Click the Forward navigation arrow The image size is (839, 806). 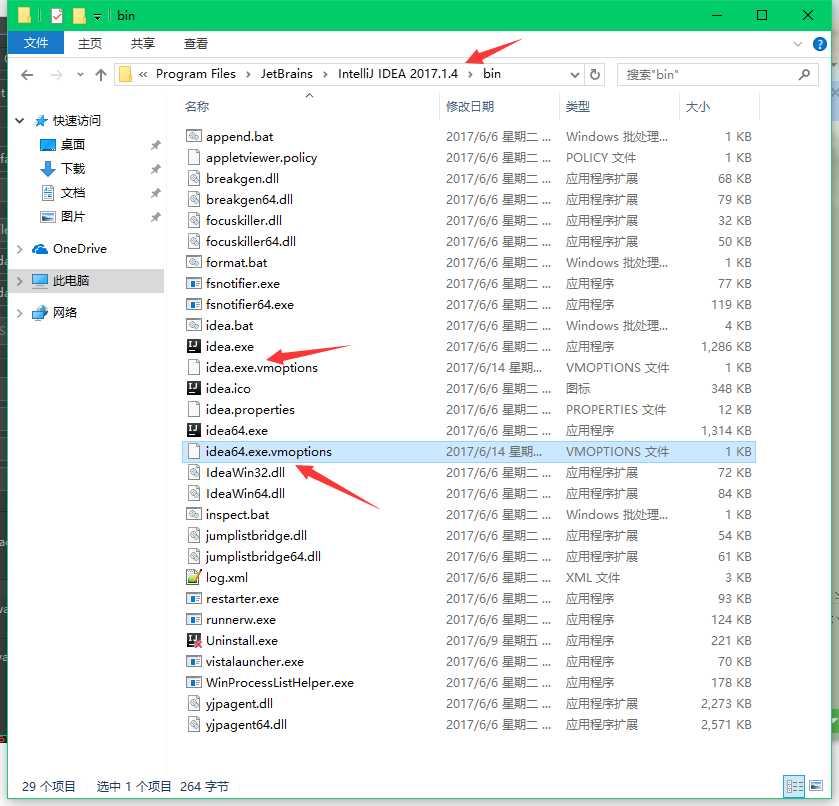coord(56,75)
